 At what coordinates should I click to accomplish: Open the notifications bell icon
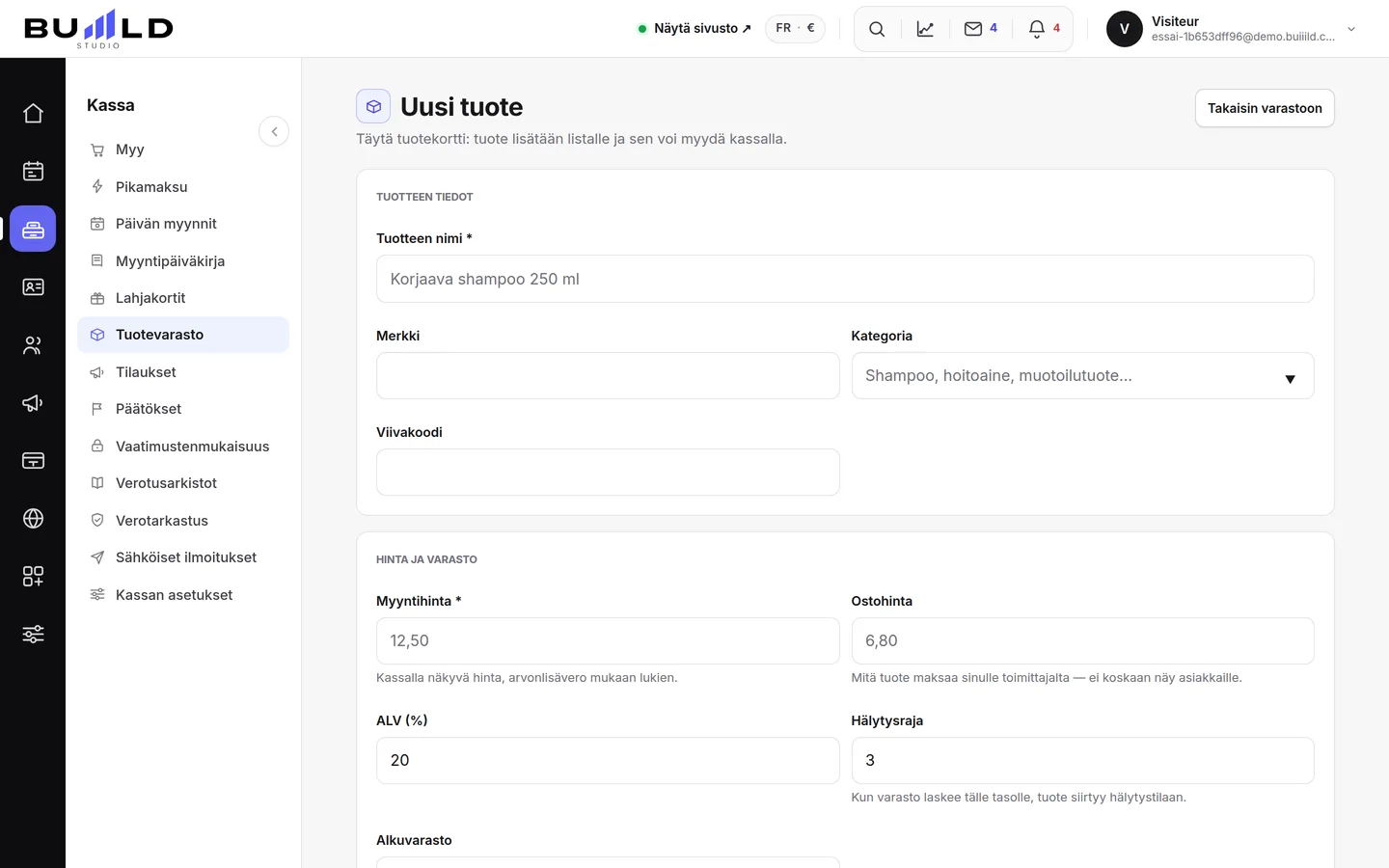[x=1044, y=29]
